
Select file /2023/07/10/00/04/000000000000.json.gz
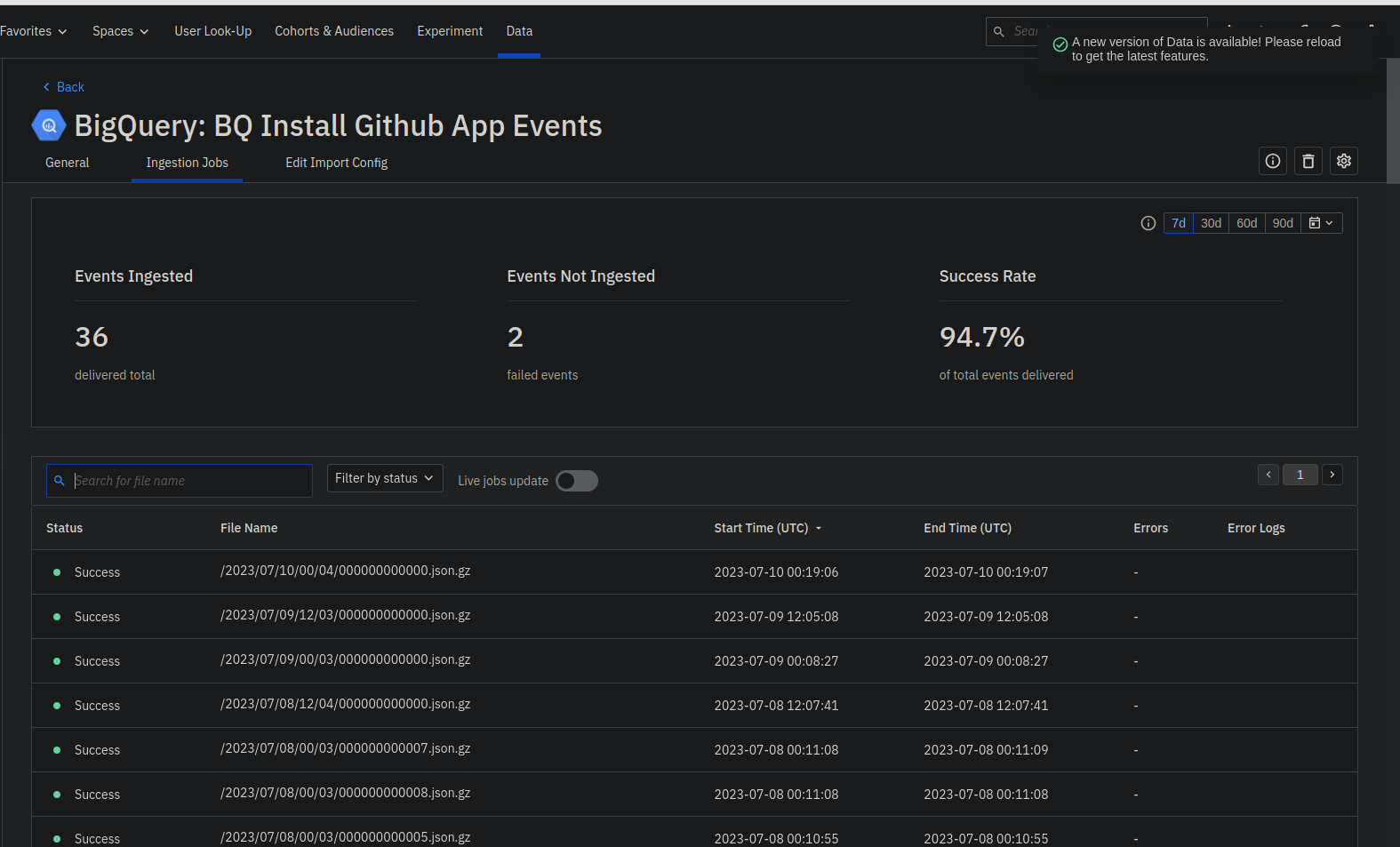(346, 571)
